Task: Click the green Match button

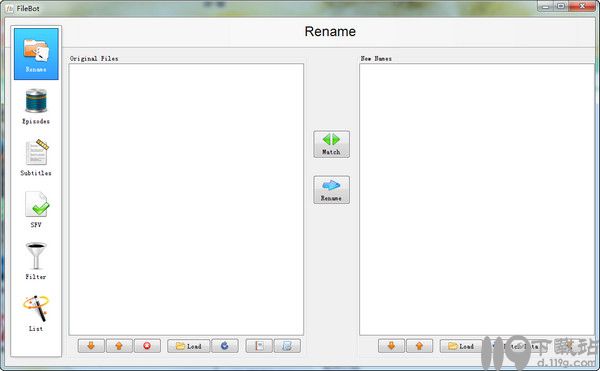Action: click(331, 144)
